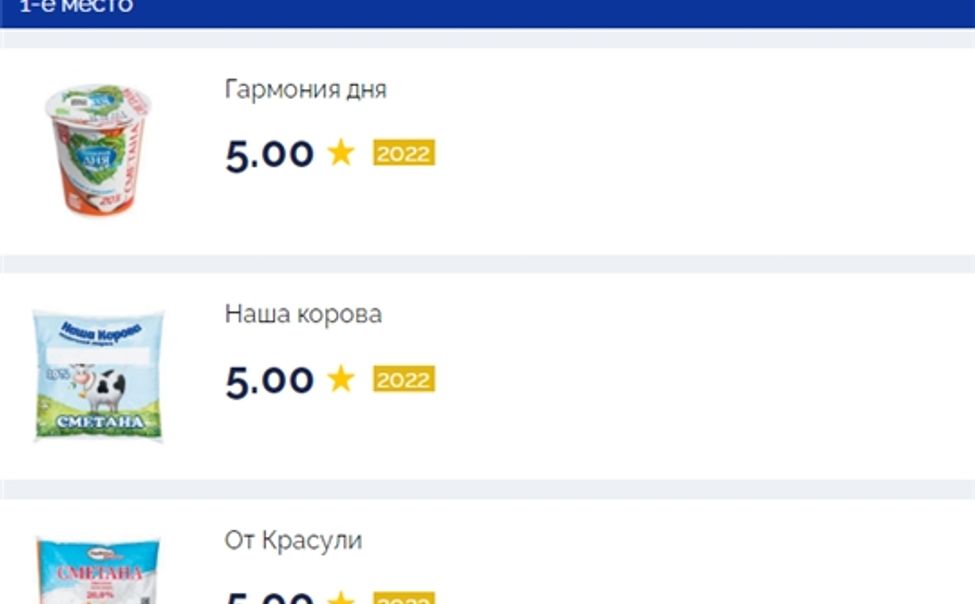The height and width of the screenshot is (604, 975).
Task: Click the star icon next to От Красули rating
Action: pyautogui.click(x=340, y=597)
